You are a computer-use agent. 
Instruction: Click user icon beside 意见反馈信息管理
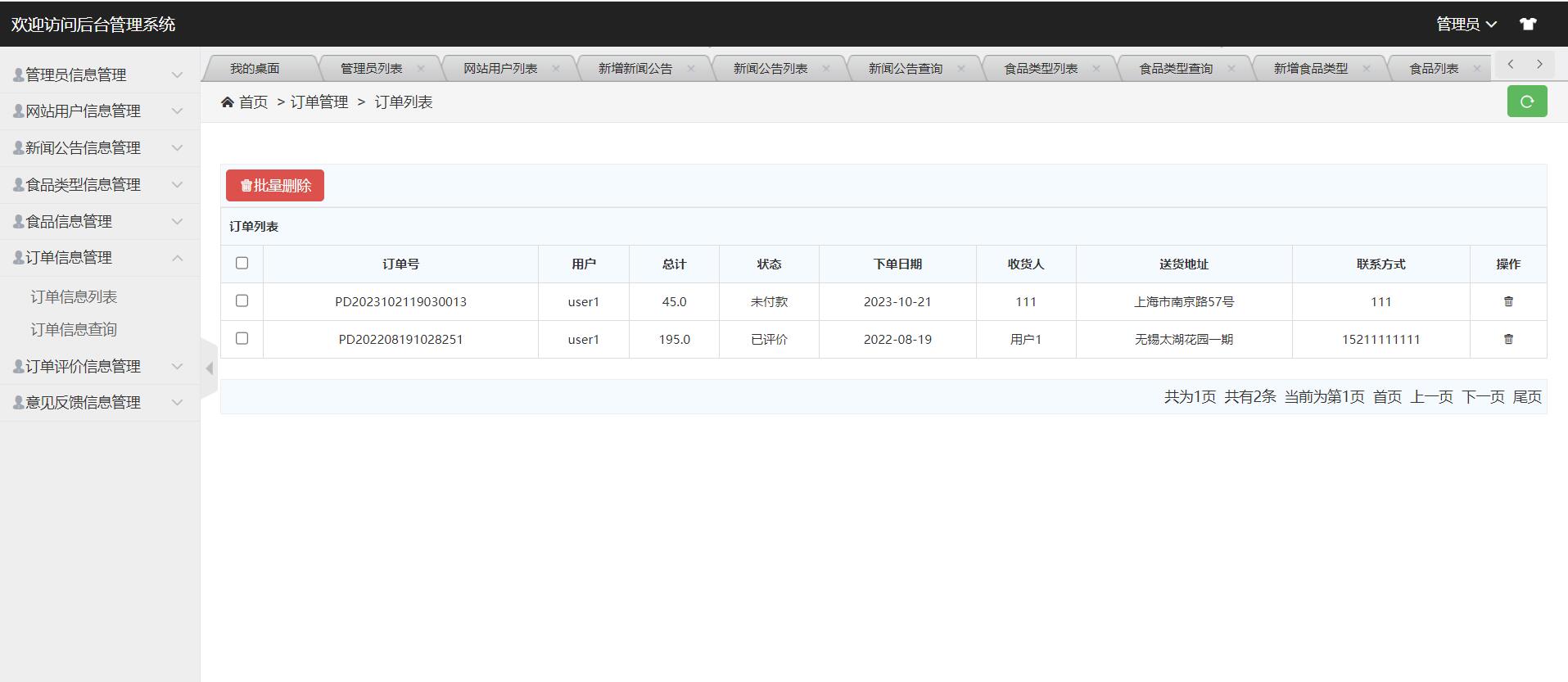click(18, 402)
